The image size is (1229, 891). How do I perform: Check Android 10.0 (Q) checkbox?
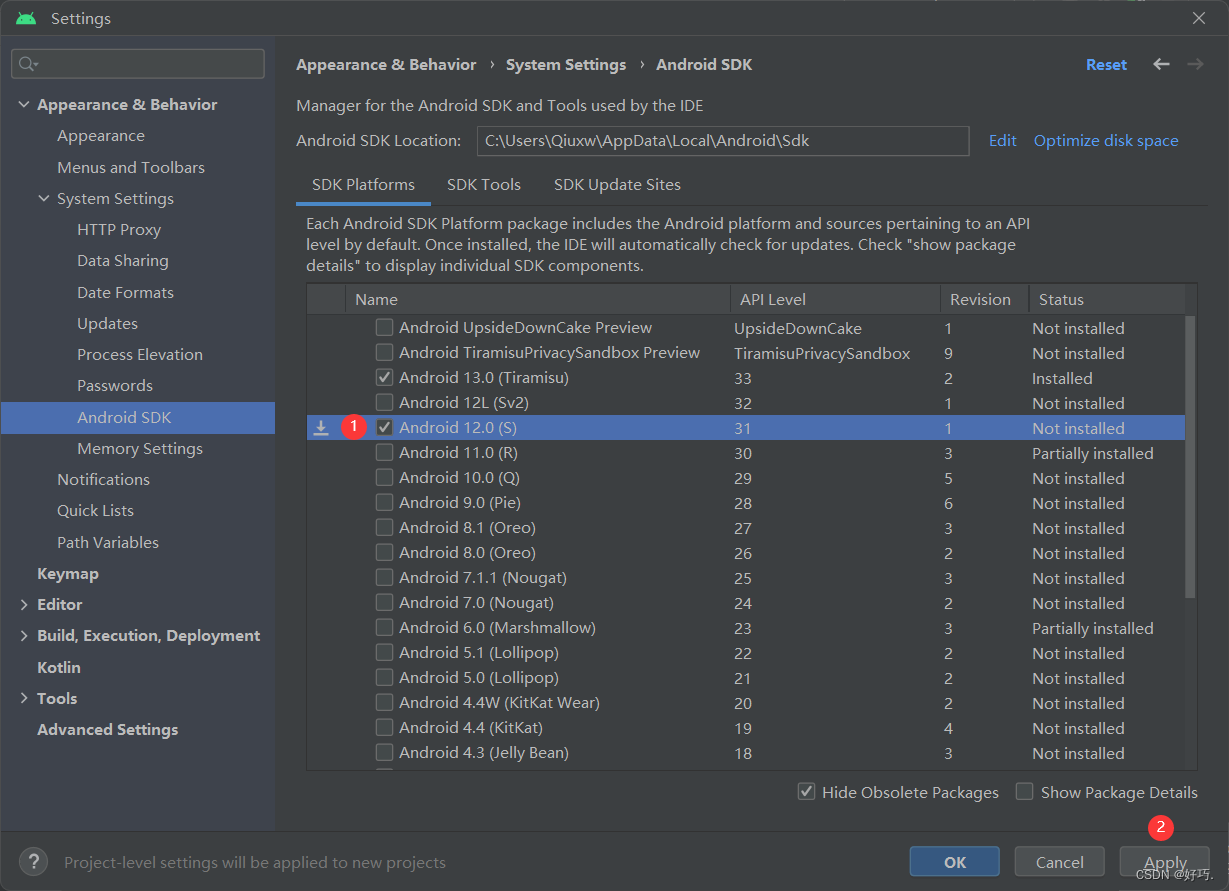[x=384, y=477]
